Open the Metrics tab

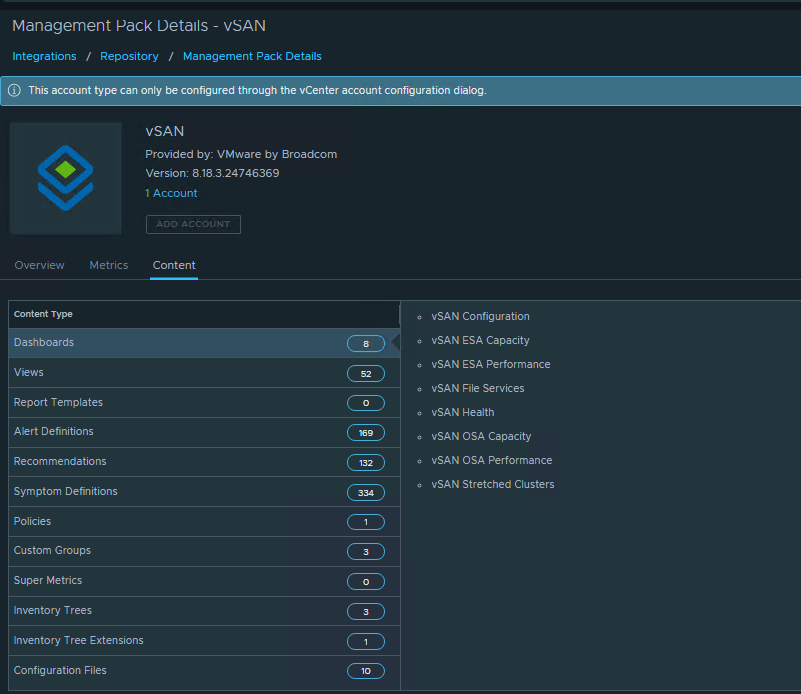click(109, 265)
